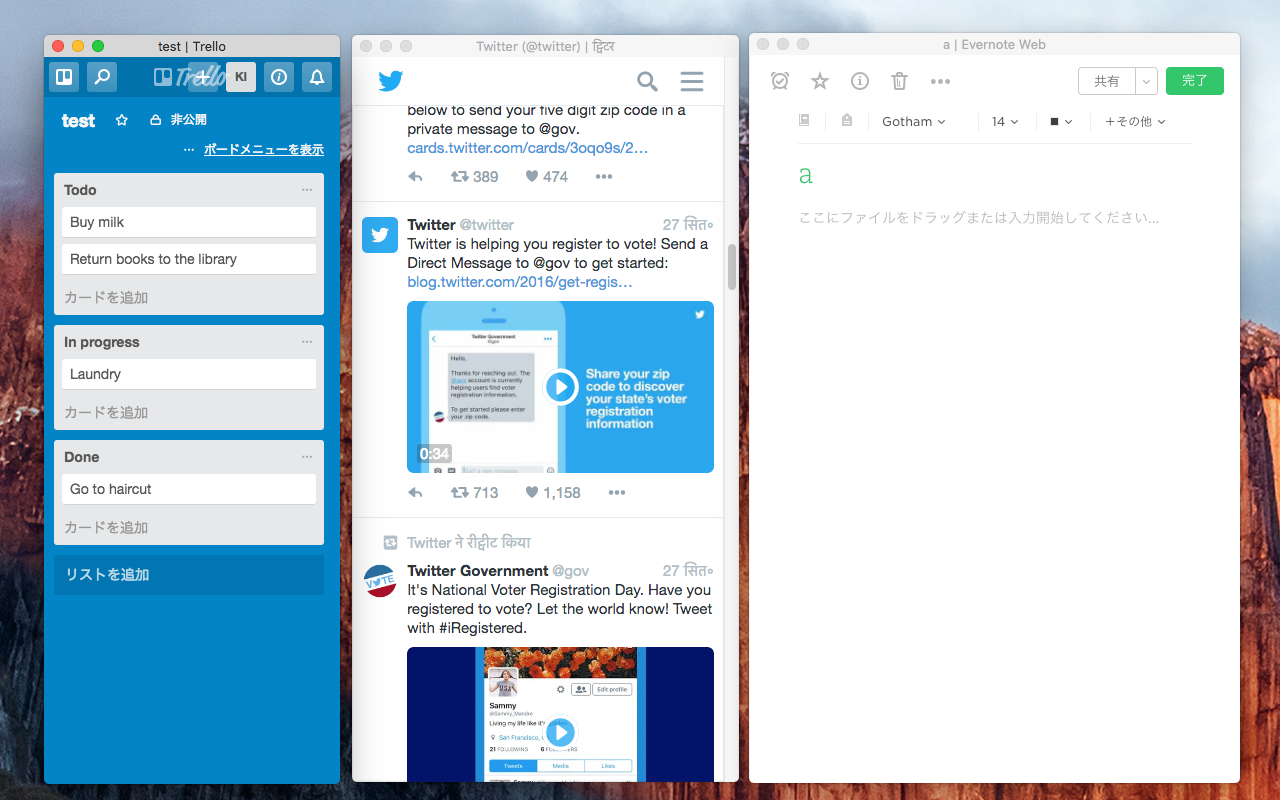The width and height of the screenshot is (1280, 800).
Task: Open the Twitter Government VOTE avatar
Action: point(380,581)
